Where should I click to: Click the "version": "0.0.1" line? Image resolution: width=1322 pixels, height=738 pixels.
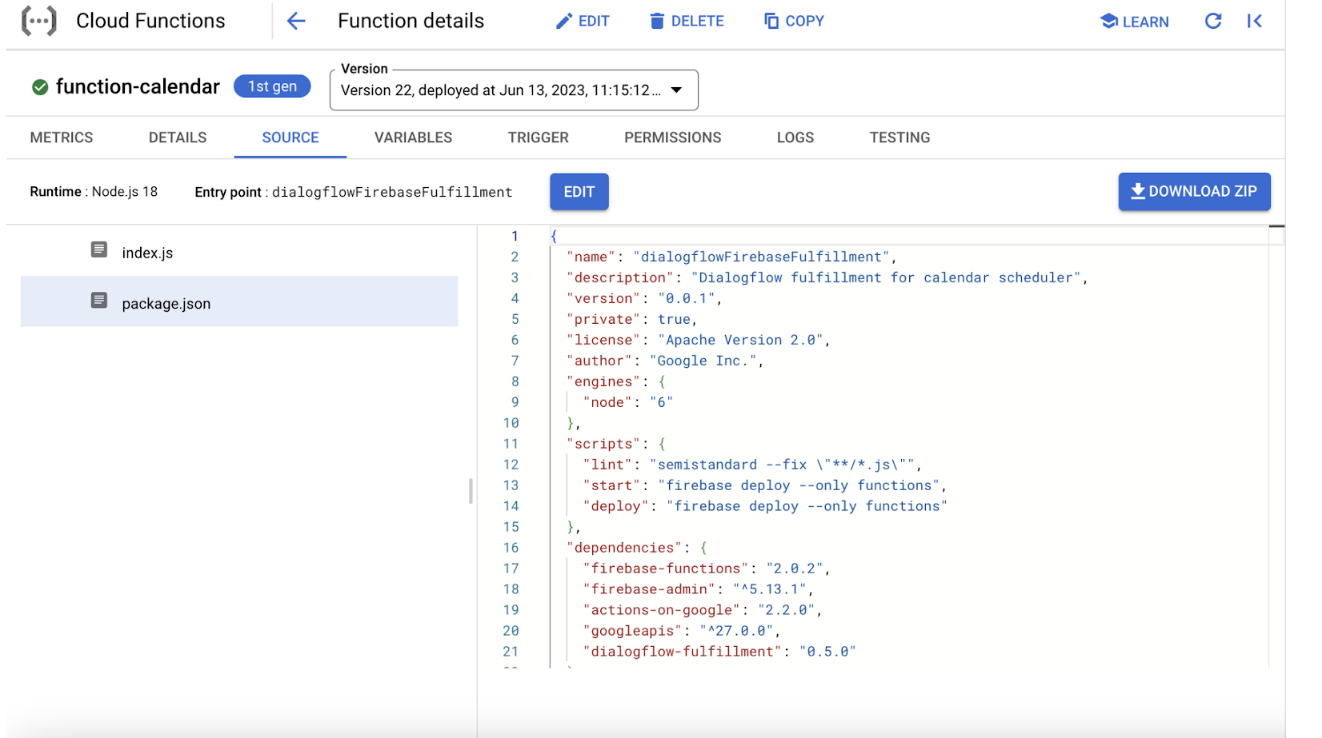[x=644, y=298]
